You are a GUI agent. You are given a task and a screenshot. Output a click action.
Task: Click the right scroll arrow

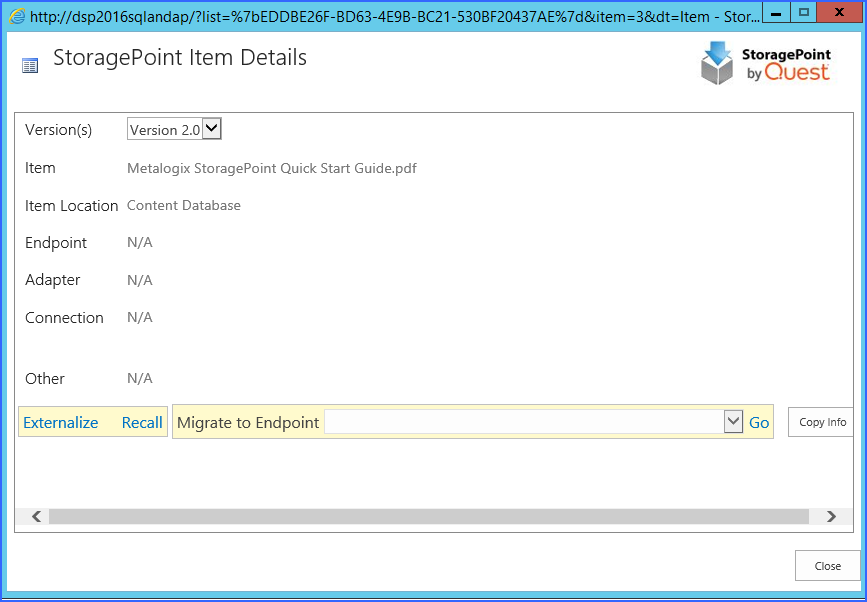tap(831, 516)
